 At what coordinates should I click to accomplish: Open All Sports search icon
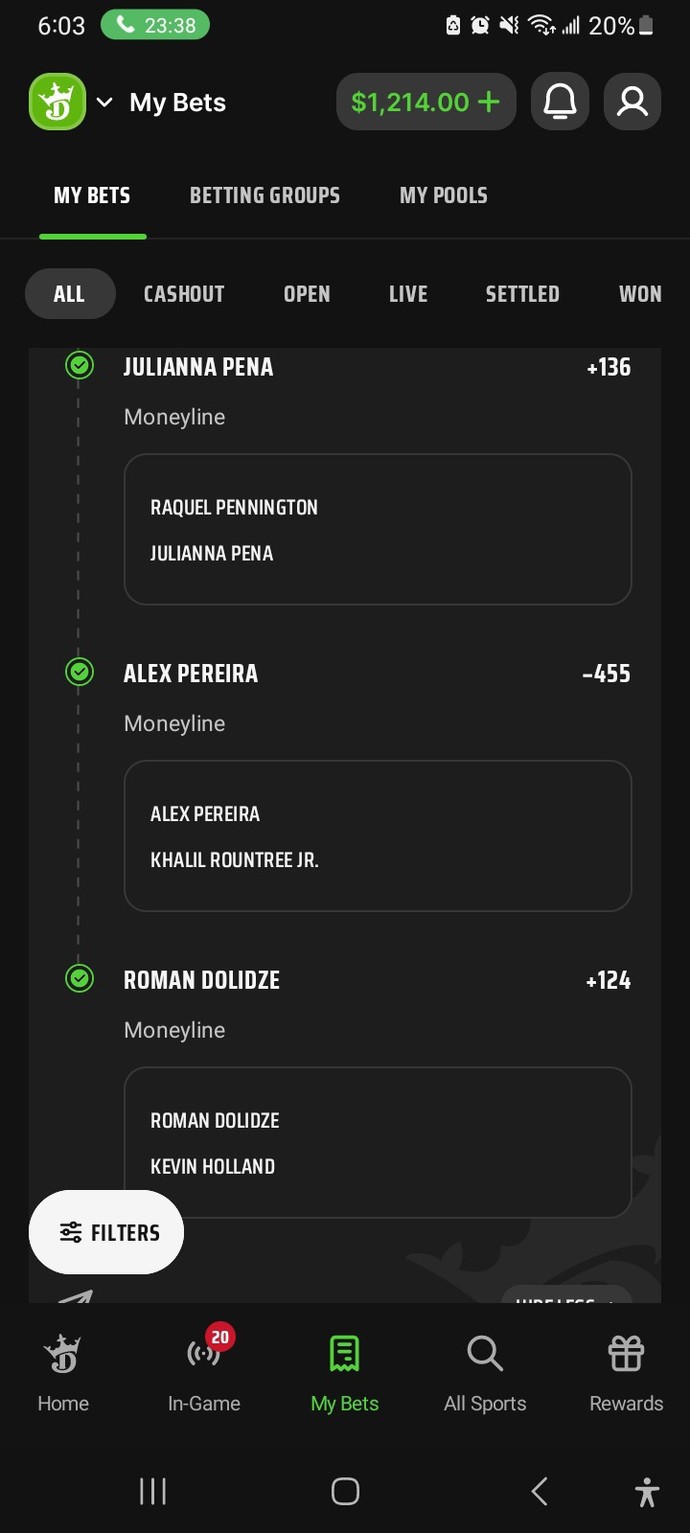485,1354
